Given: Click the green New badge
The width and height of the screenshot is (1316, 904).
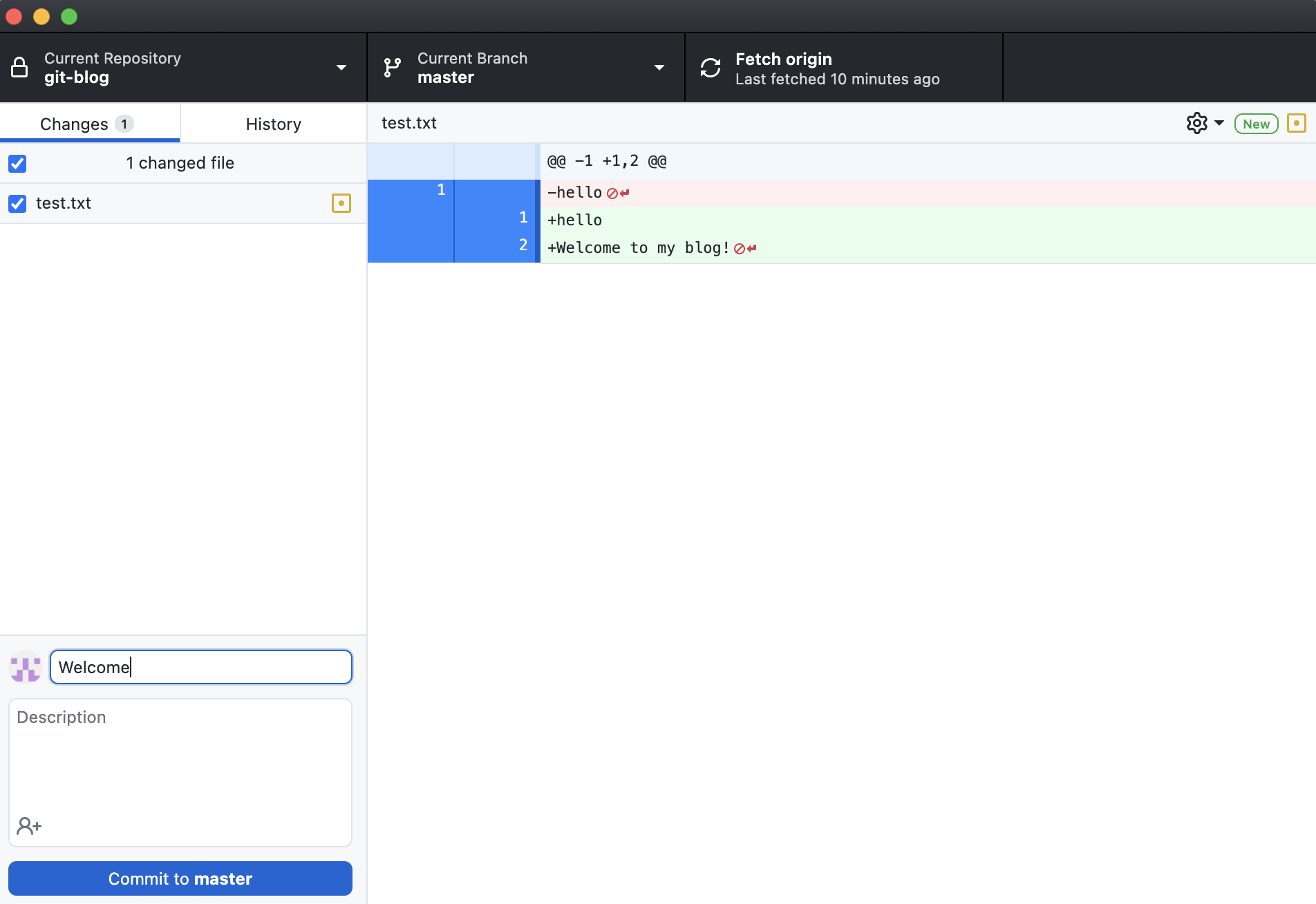Looking at the screenshot, I should (1256, 124).
